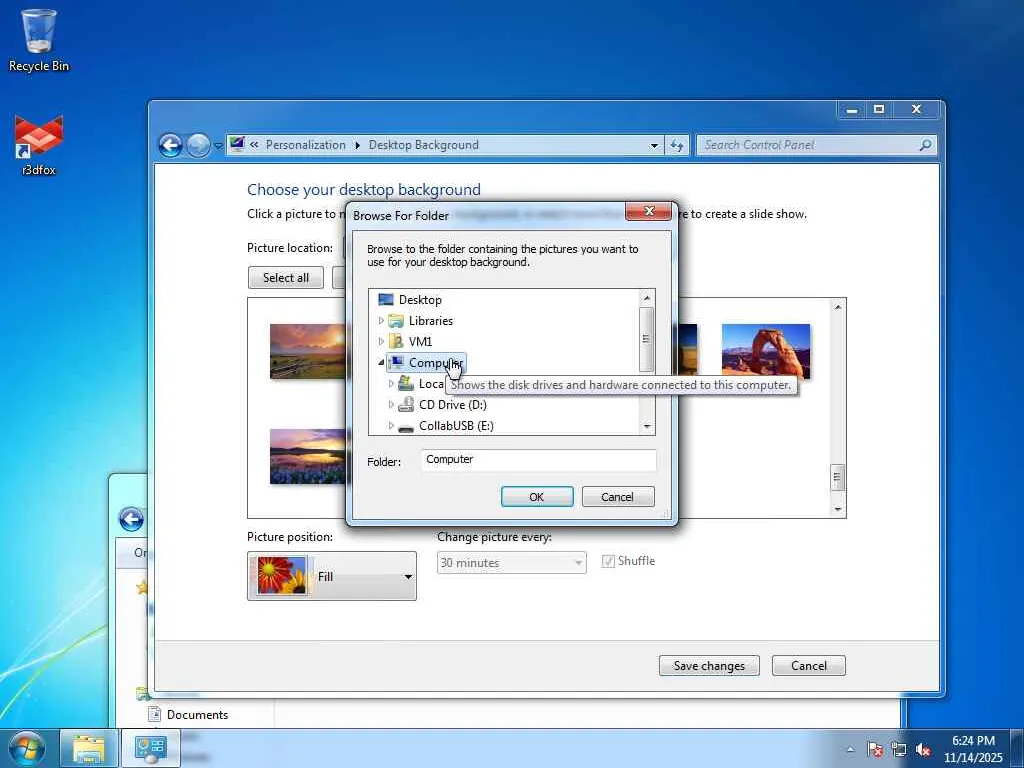Select the VM1 folder
The width and height of the screenshot is (1024, 768).
[419, 342]
